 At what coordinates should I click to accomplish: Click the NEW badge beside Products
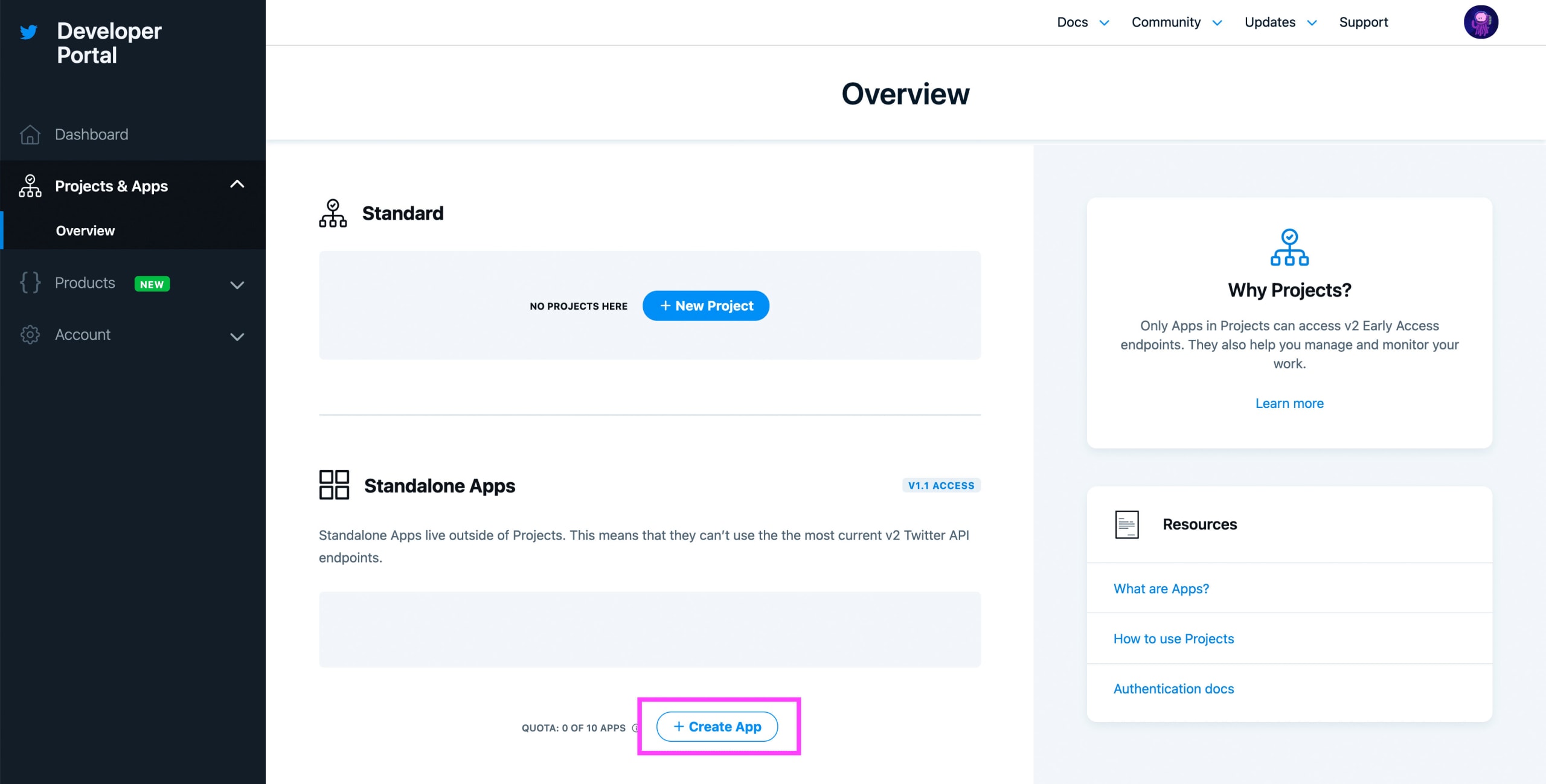[152, 284]
